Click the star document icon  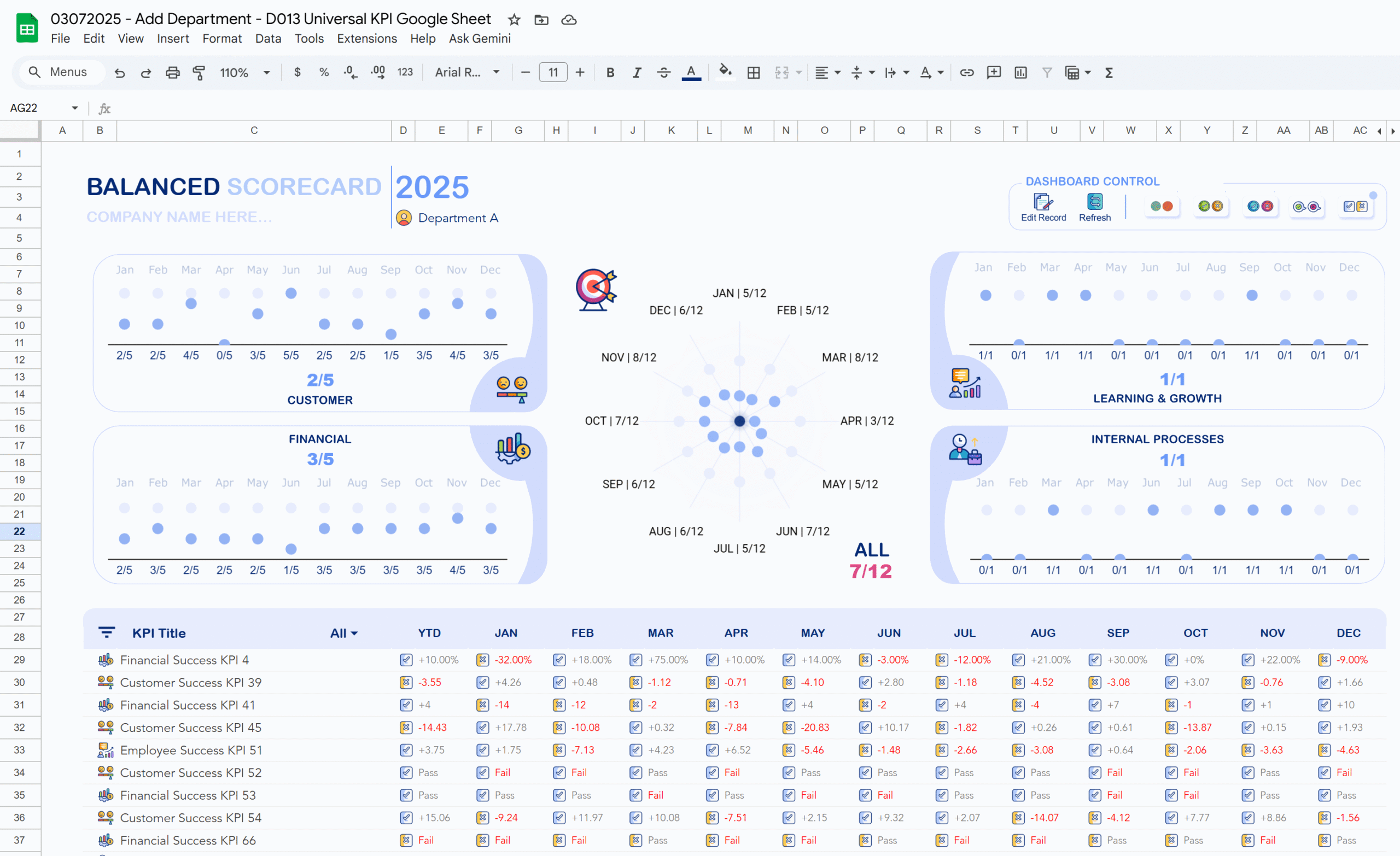[514, 20]
